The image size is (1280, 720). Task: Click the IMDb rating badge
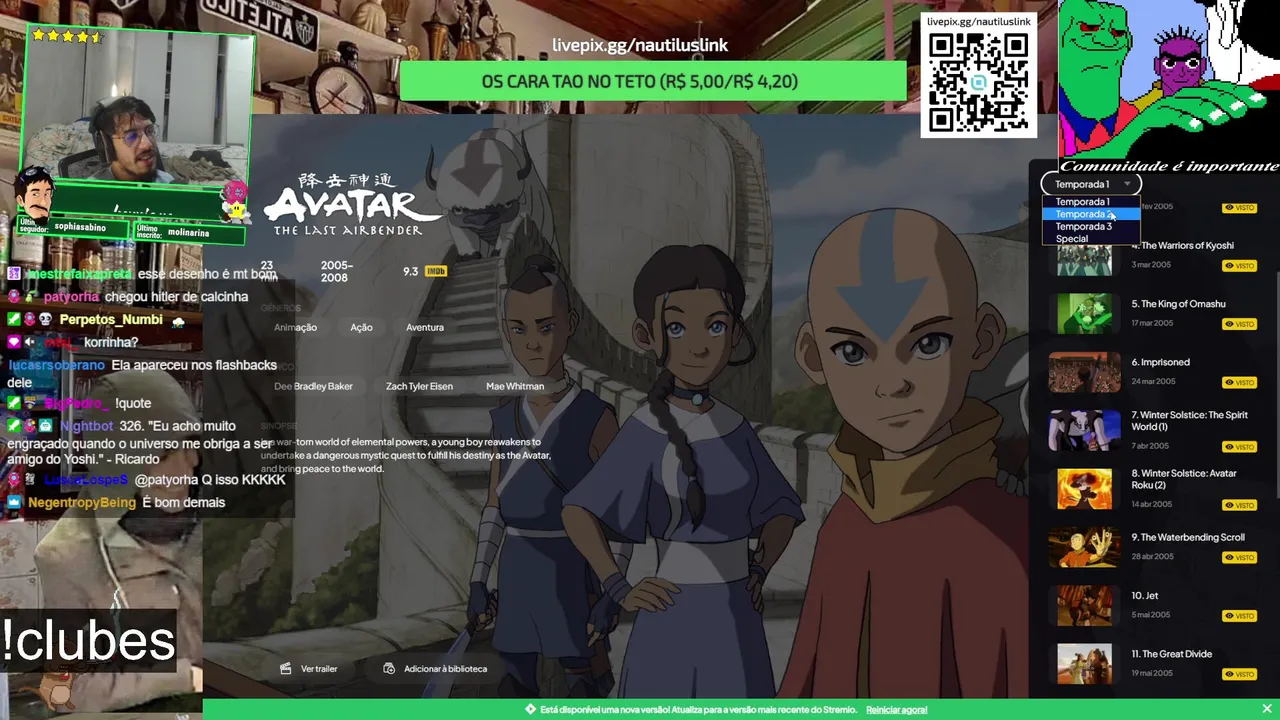(x=435, y=271)
